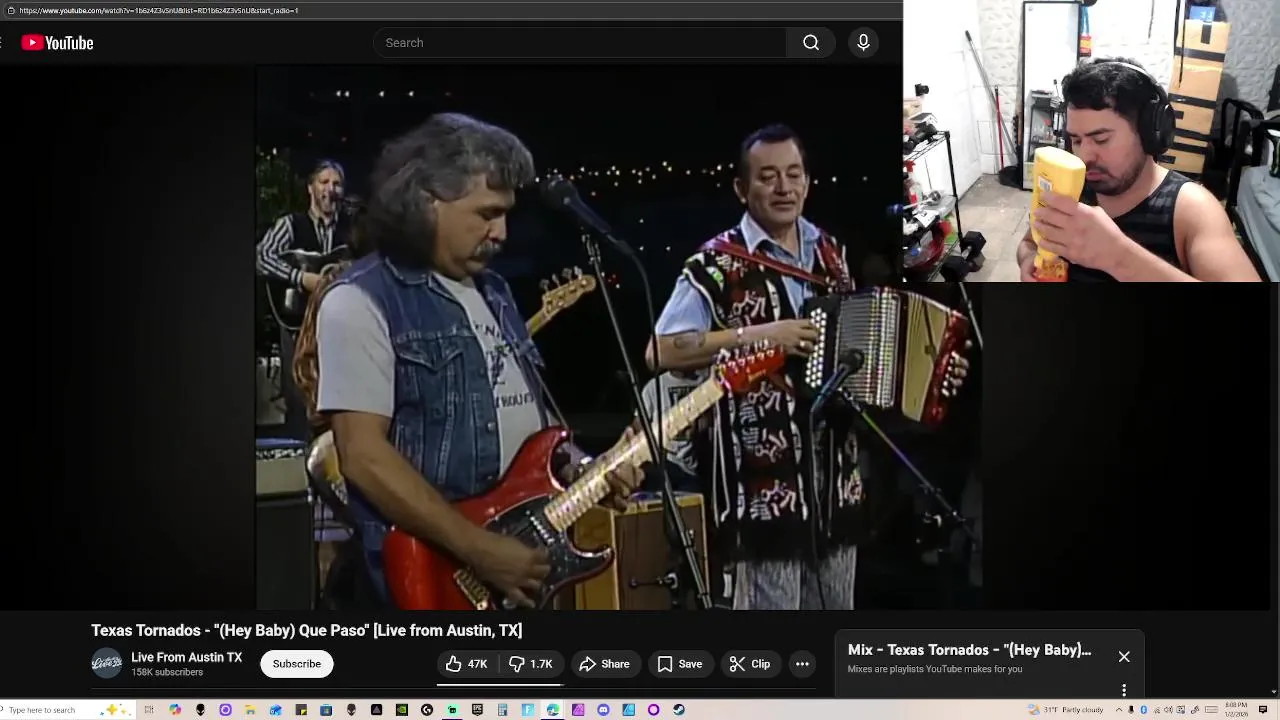Open the taskbar clock and date

1236,710
